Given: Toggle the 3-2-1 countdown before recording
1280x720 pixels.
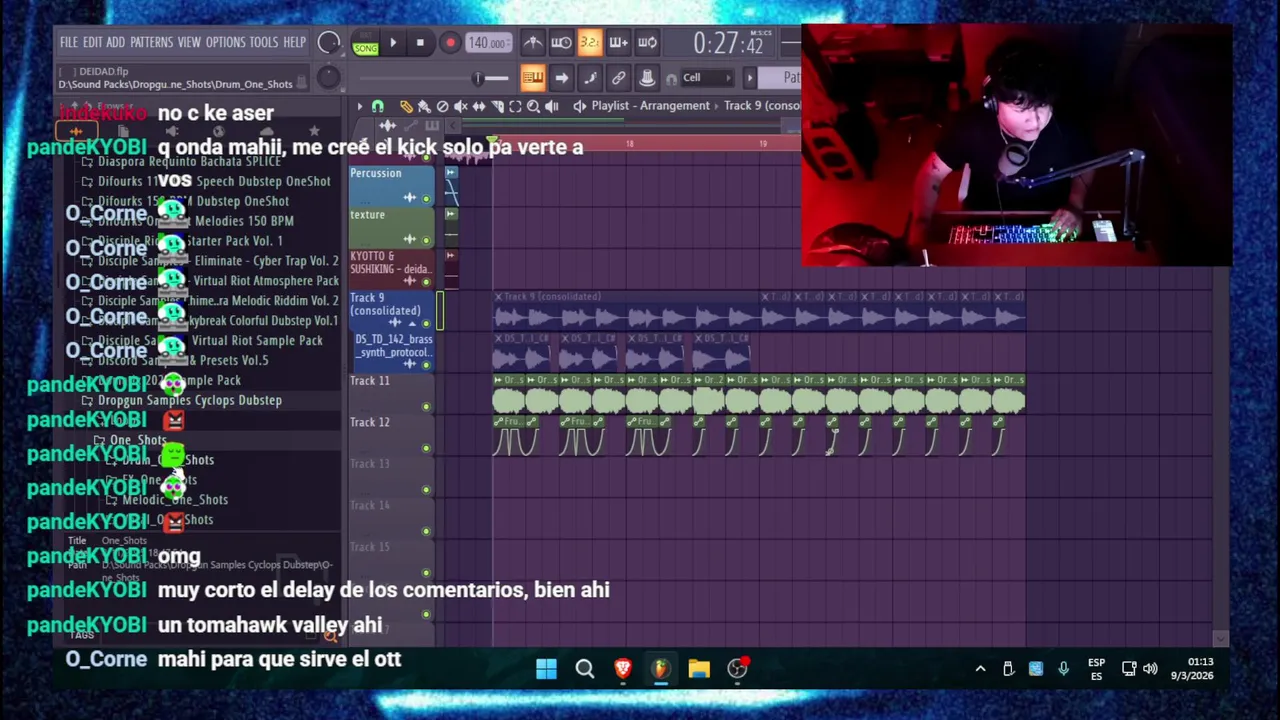Looking at the screenshot, I should [x=589, y=42].
